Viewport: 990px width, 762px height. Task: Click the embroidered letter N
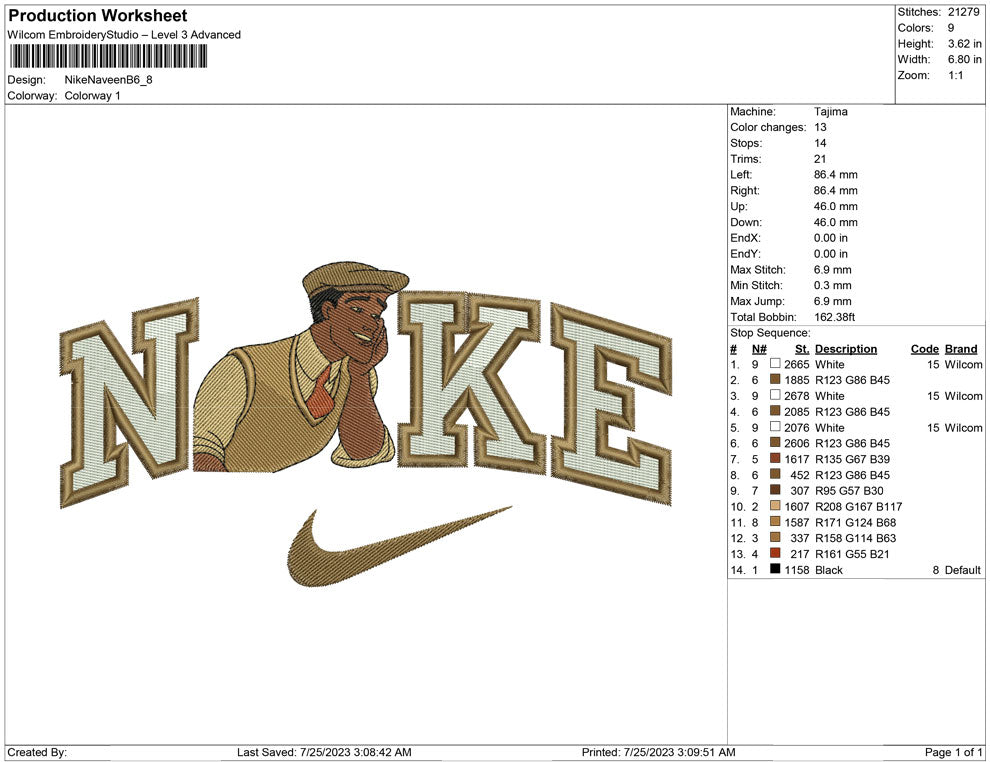coord(129,402)
